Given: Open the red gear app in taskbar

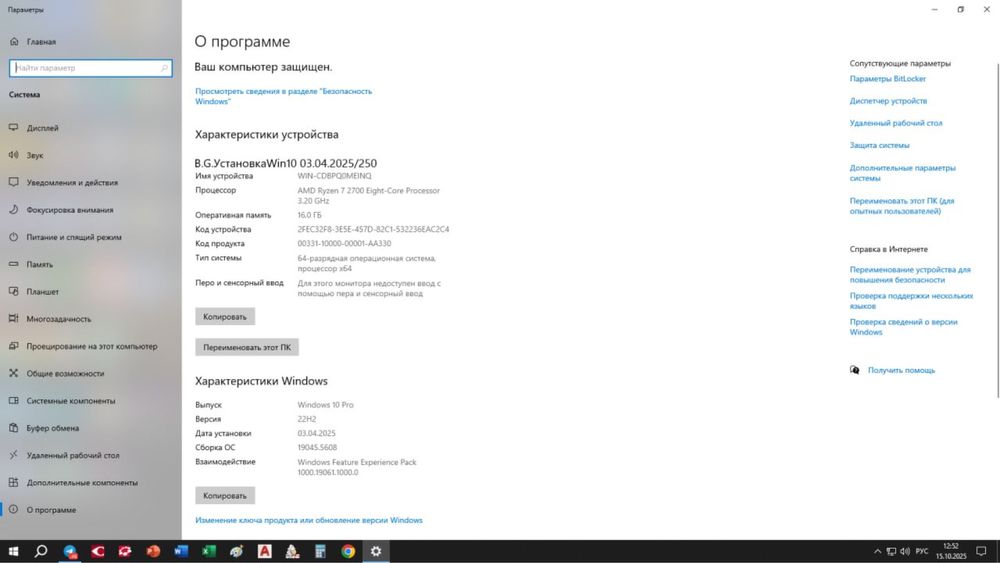Looking at the screenshot, I should click(x=125, y=551).
